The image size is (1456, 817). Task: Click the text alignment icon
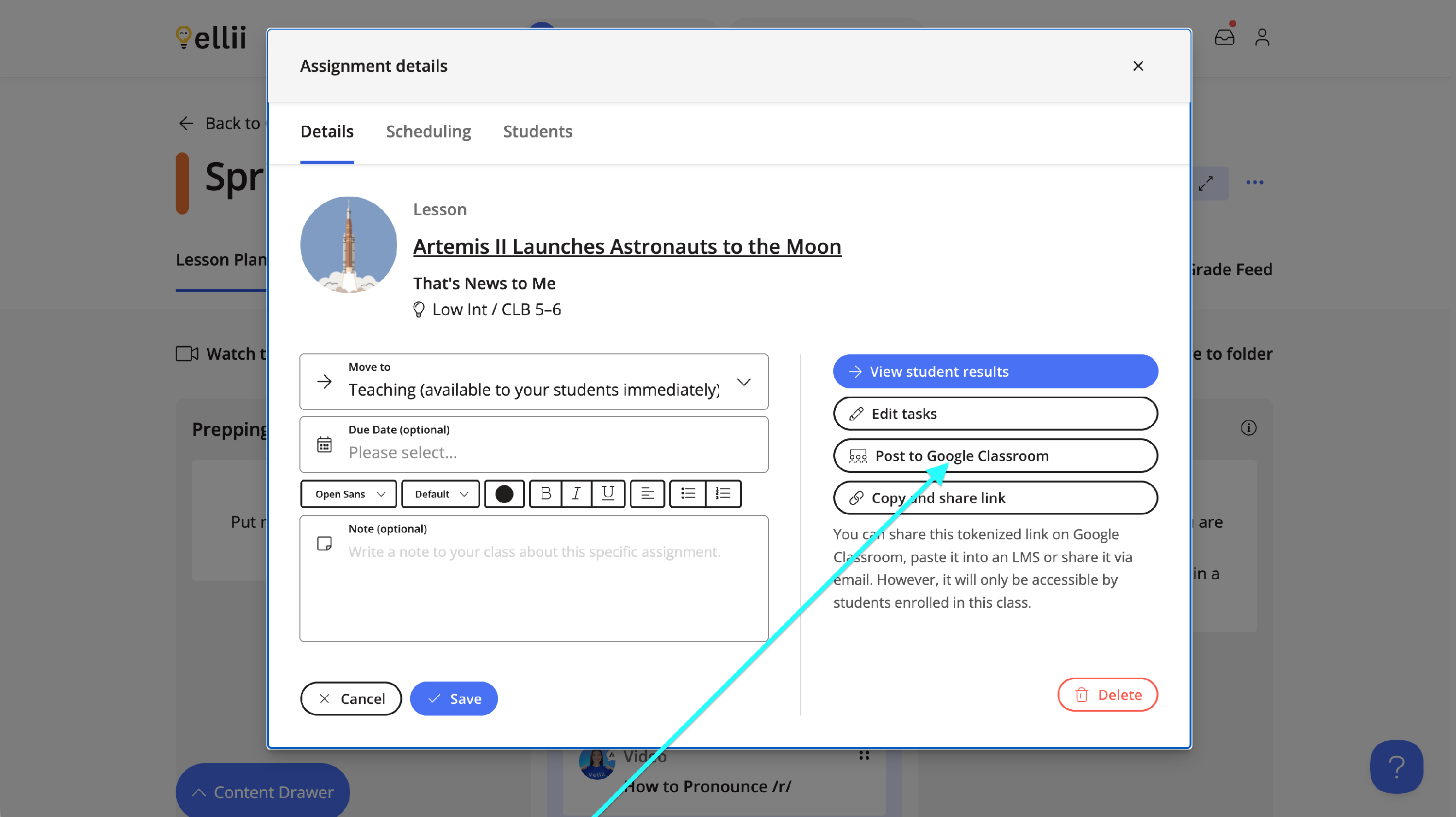click(647, 494)
